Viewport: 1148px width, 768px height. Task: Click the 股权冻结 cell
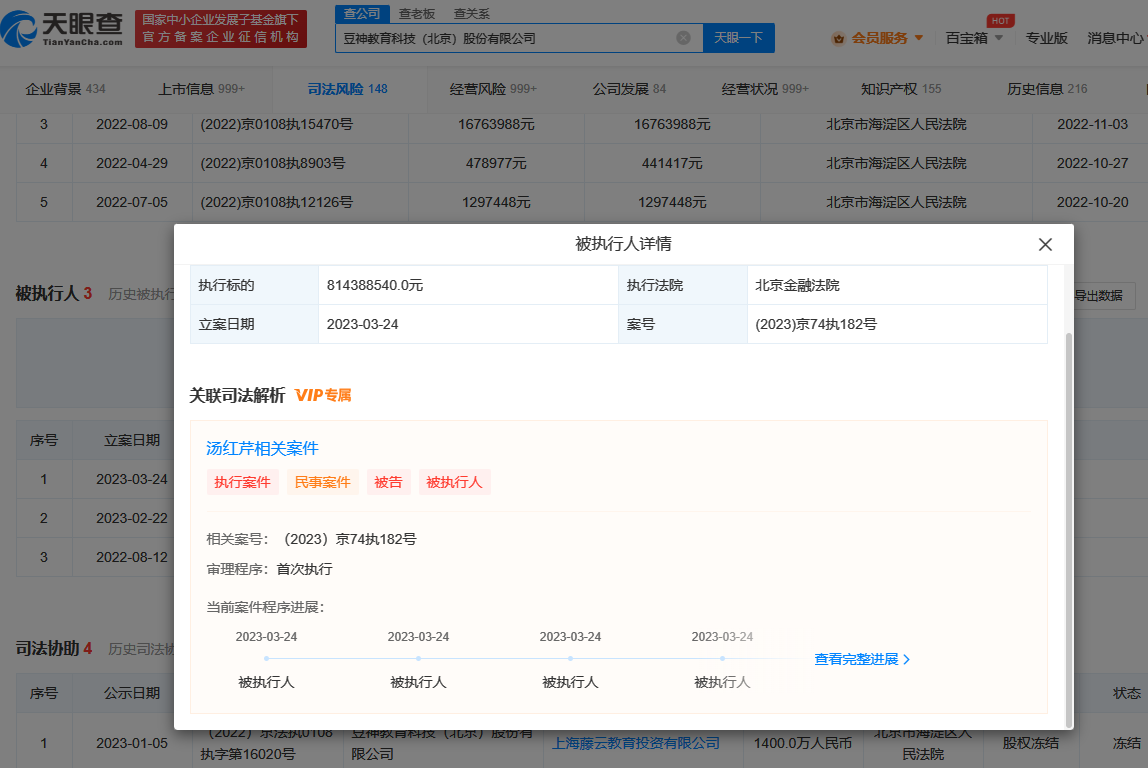click(1030, 744)
